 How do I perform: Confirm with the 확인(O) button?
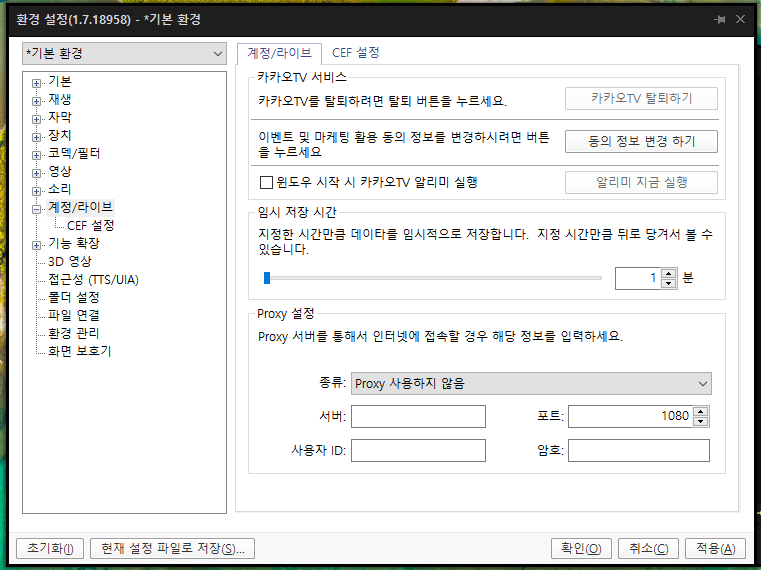click(x=581, y=549)
